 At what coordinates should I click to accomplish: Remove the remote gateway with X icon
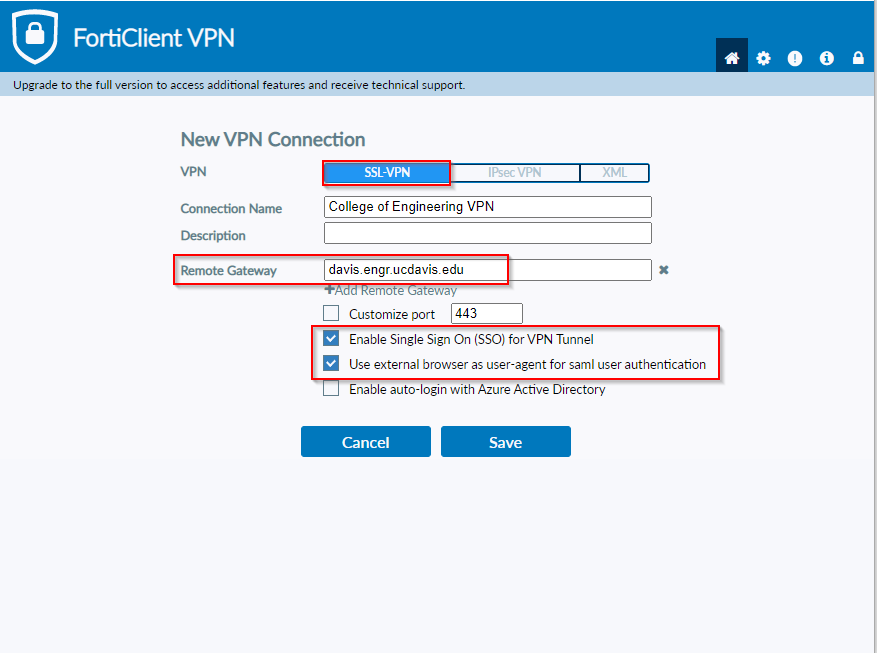663,270
